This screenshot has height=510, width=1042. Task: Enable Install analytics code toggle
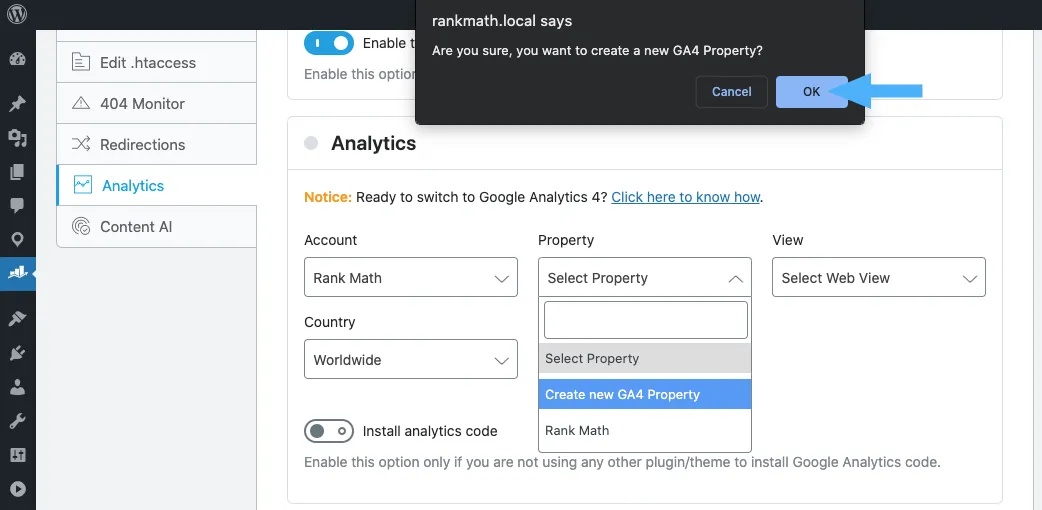tap(329, 431)
